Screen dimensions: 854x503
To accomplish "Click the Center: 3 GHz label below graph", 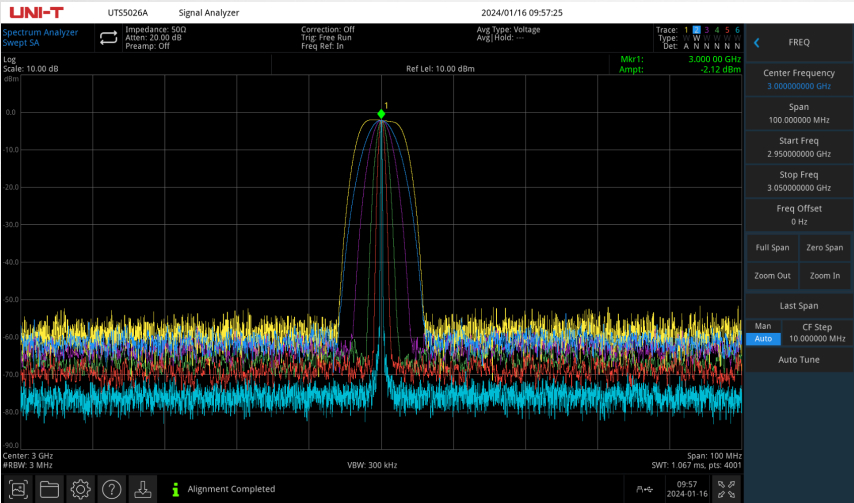I will coord(28,456).
